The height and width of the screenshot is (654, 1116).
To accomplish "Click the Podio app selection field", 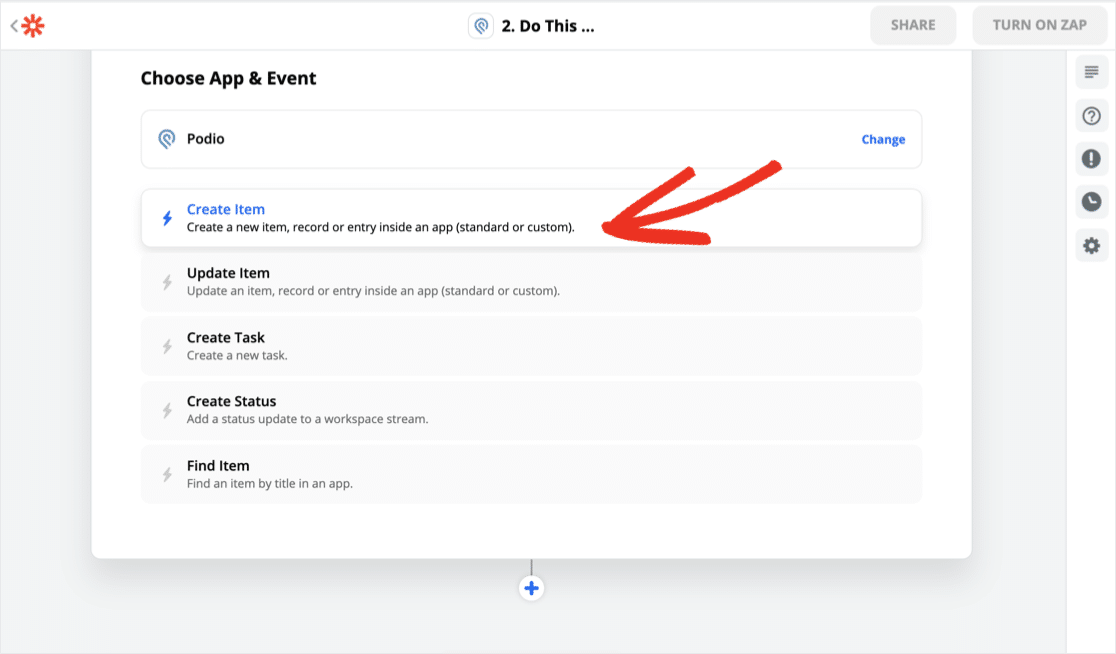I will click(500, 139).
